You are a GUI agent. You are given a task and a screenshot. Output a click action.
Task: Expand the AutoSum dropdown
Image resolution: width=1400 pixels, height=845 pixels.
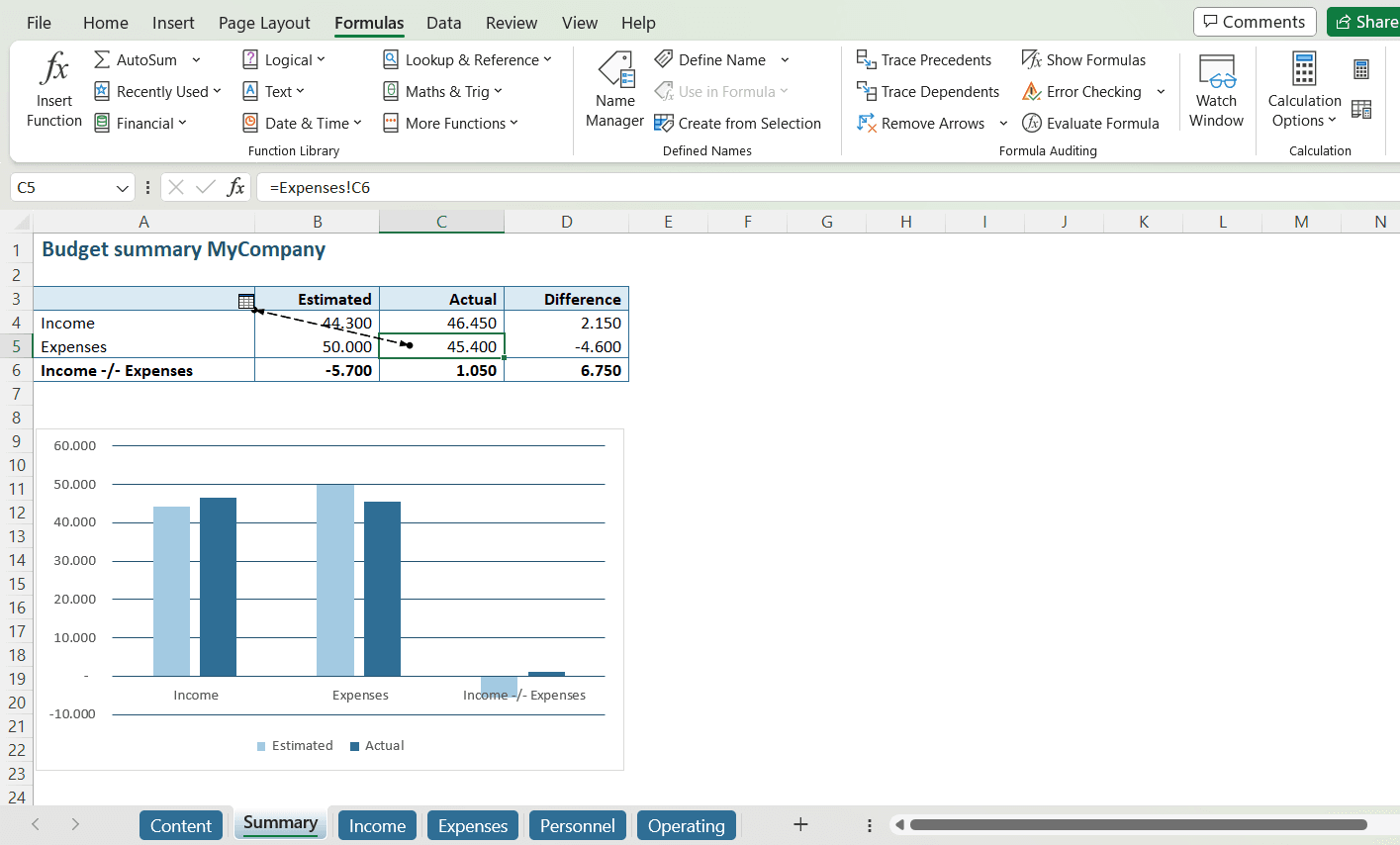(196, 60)
